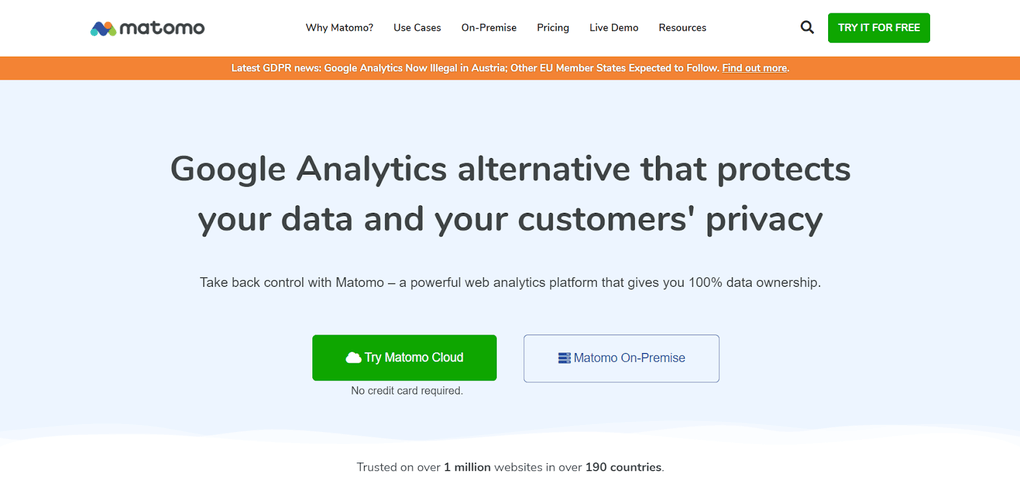1020x483 pixels.
Task: Follow the Find out more link
Action: tap(754, 68)
